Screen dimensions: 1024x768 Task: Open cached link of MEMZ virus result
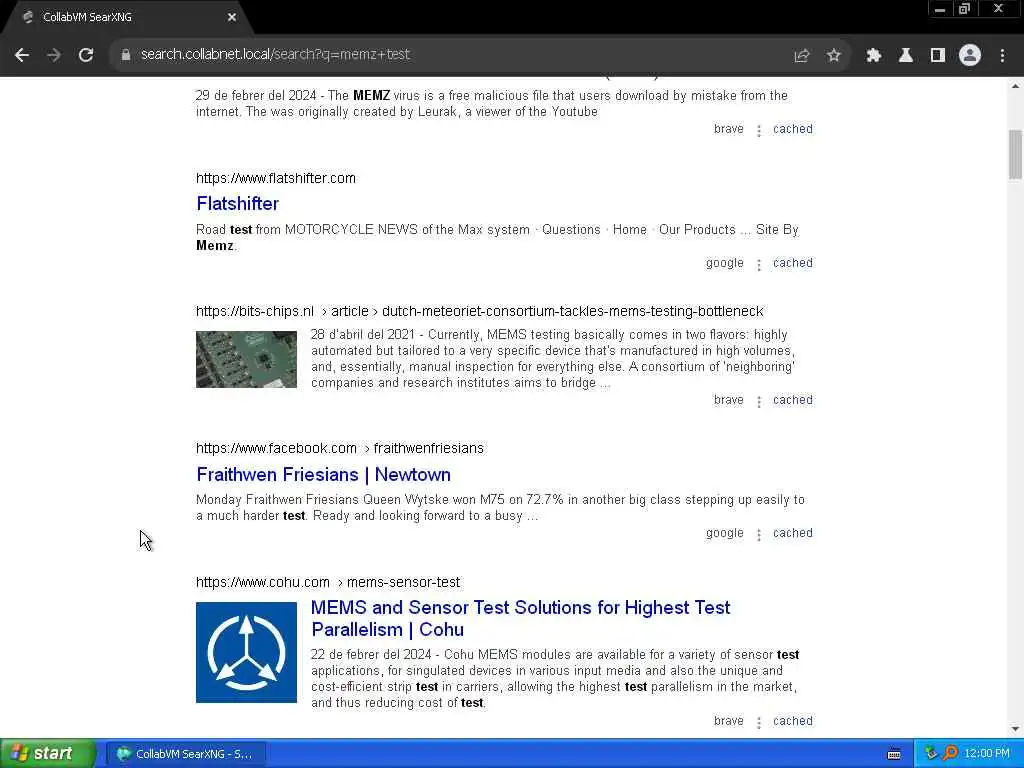pyautogui.click(x=793, y=129)
